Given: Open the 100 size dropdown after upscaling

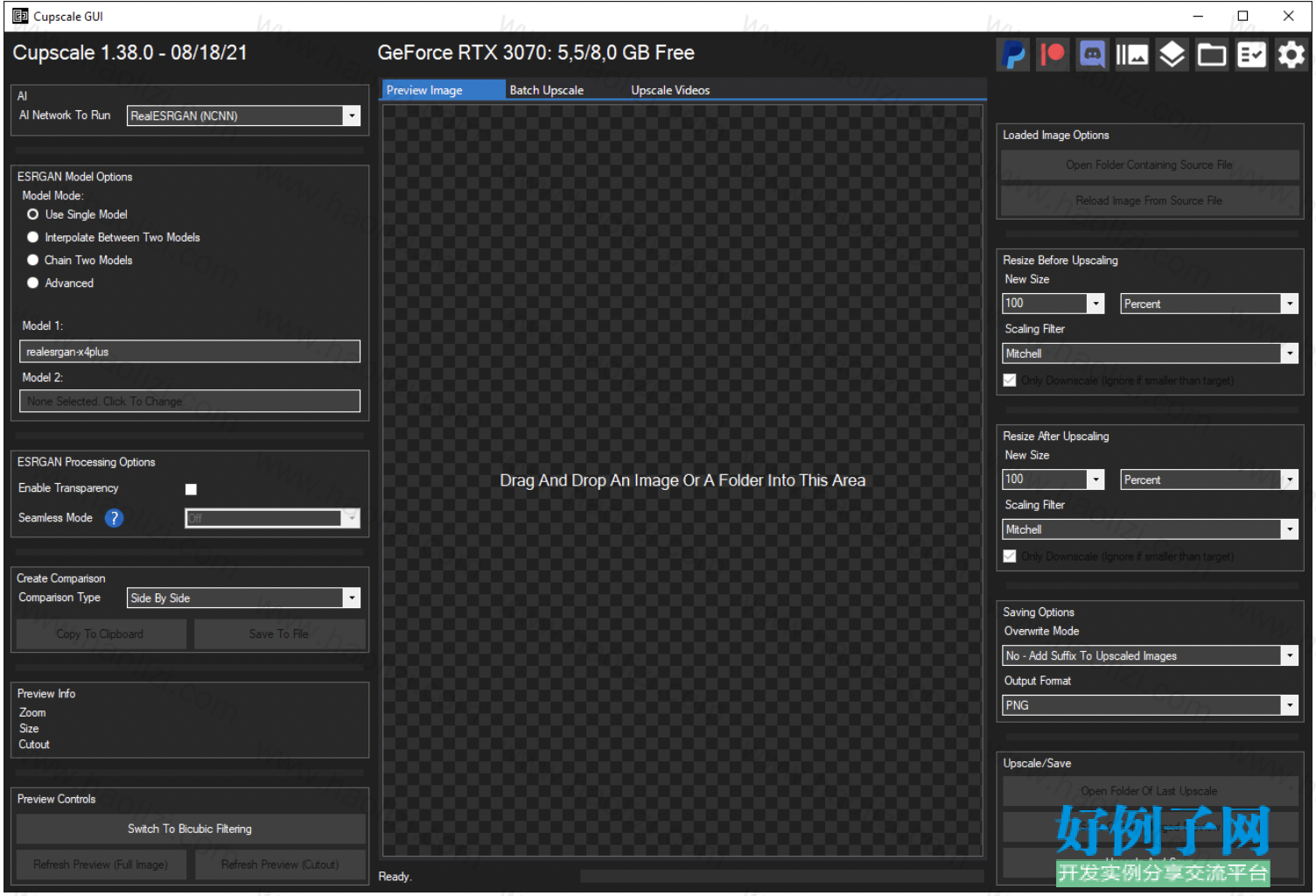Looking at the screenshot, I should pyautogui.click(x=1053, y=479).
